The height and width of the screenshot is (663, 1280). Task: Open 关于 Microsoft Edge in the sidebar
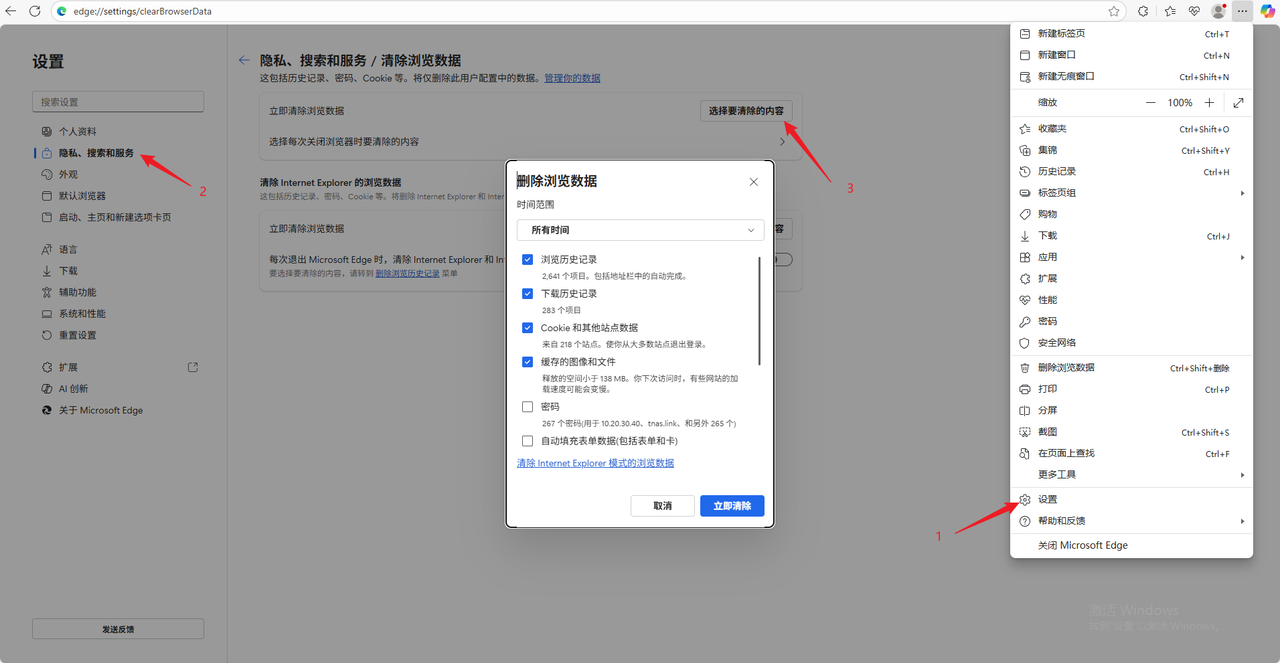[x=93, y=410]
